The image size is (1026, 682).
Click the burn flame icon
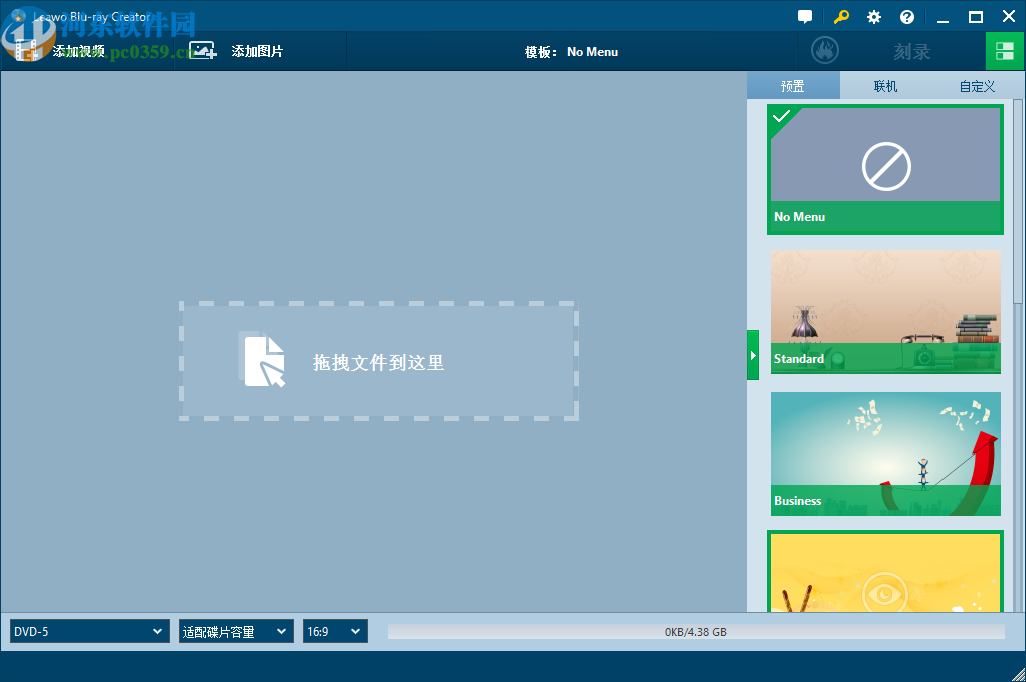point(824,50)
